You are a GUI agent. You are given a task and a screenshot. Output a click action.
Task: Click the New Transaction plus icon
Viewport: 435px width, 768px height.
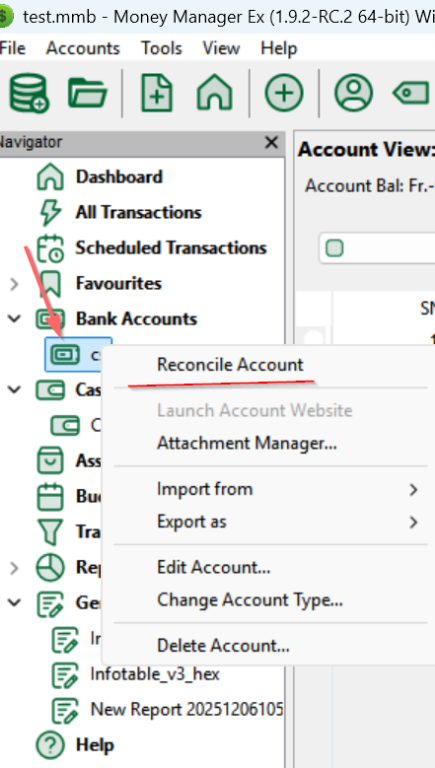[x=284, y=93]
